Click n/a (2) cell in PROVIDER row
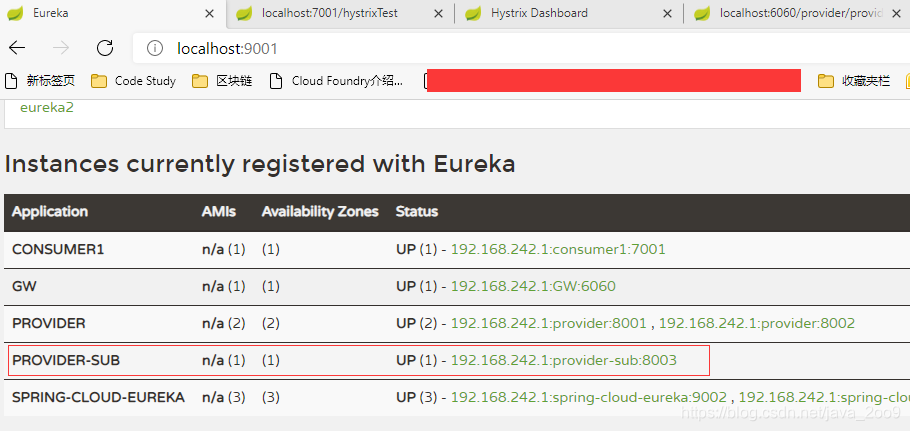The image size is (910, 431). (224, 323)
